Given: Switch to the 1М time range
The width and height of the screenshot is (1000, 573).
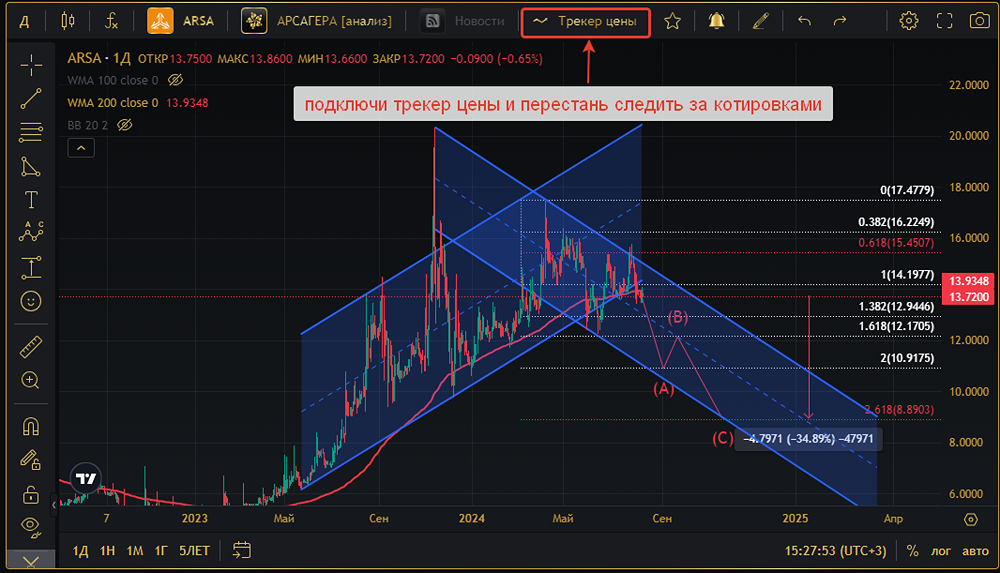Looking at the screenshot, I should click(135, 551).
